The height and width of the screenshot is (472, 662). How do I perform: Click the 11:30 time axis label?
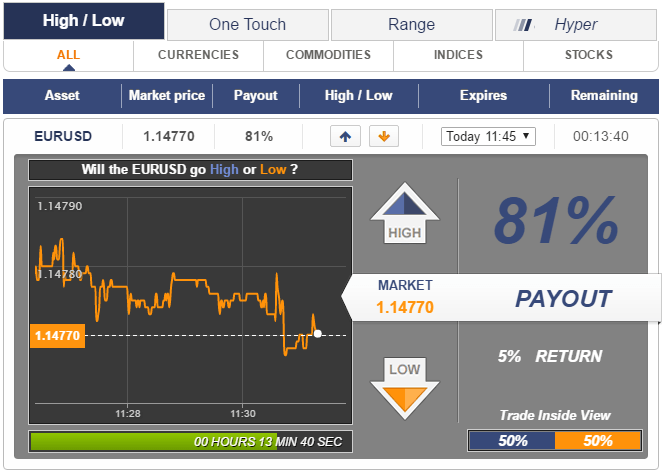[243, 414]
